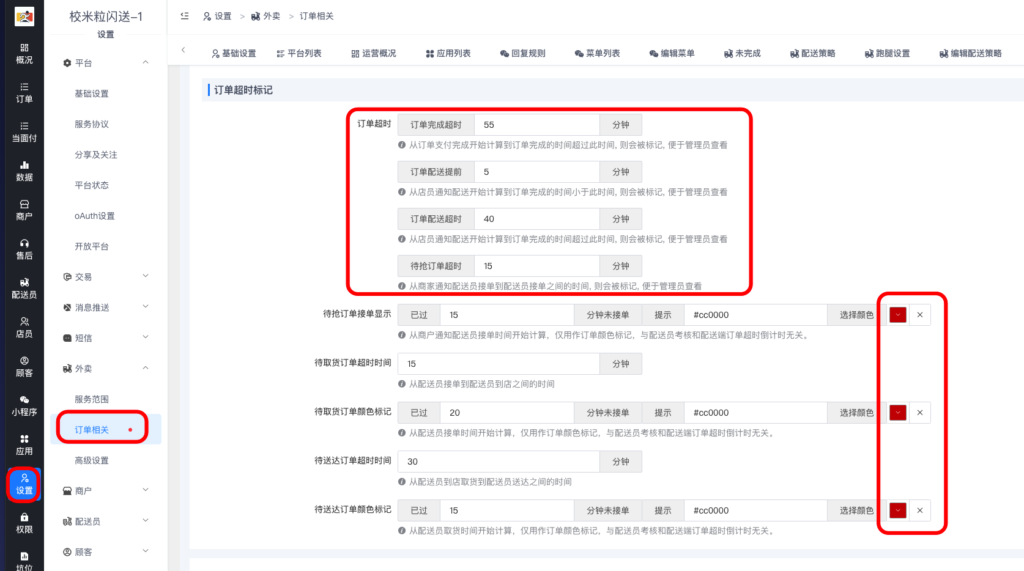1024x571 pixels.
Task: Click the 待取货订单颜色标记 minutes field showing 20
Action: point(507,413)
